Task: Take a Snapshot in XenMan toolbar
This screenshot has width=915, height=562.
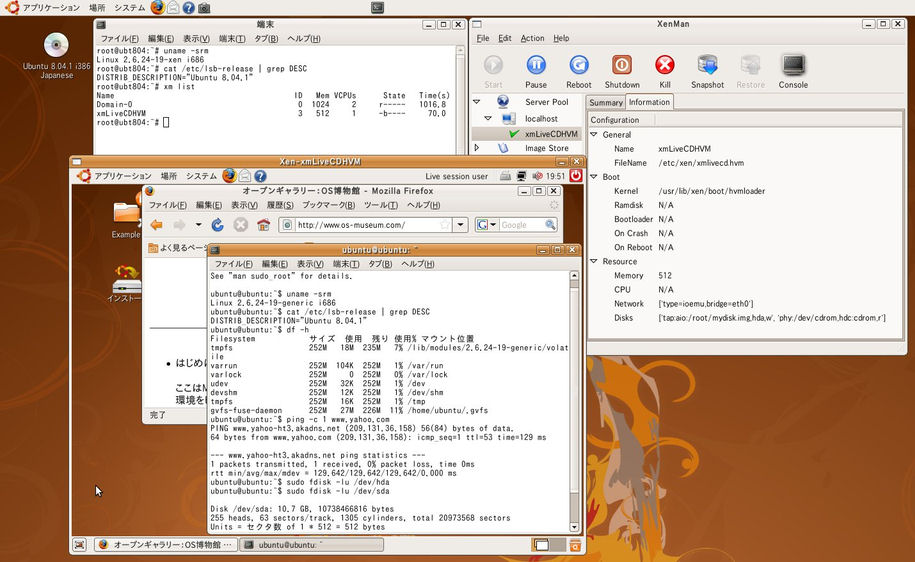Action: pyautogui.click(x=707, y=65)
